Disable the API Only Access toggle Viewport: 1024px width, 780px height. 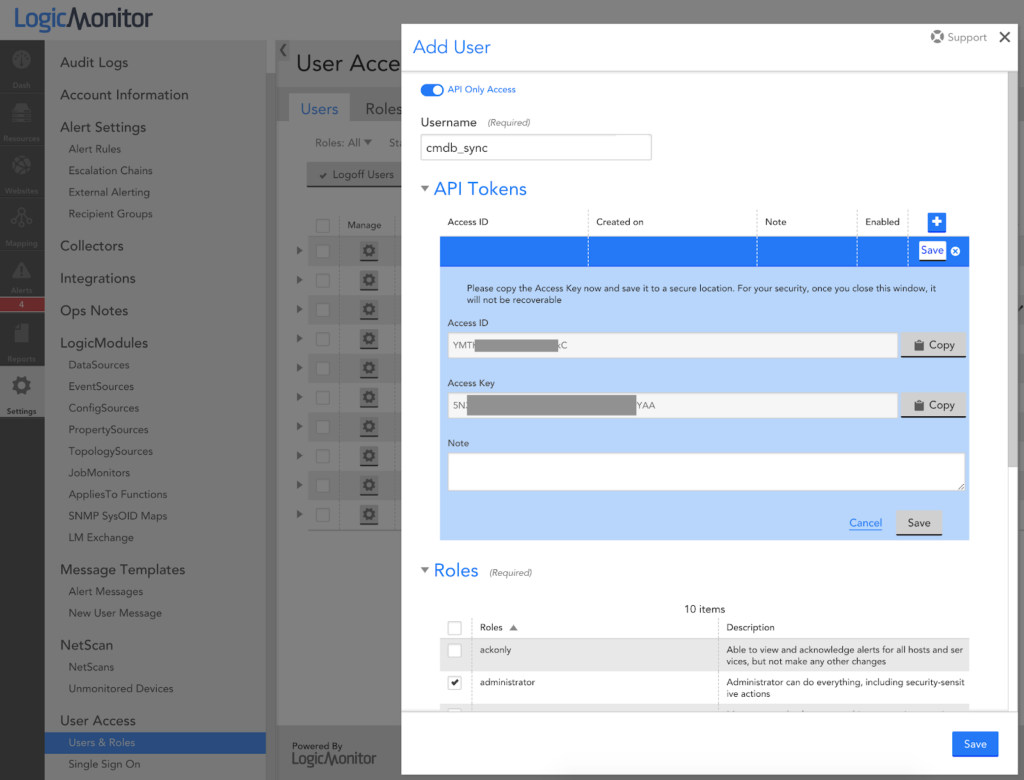click(431, 89)
